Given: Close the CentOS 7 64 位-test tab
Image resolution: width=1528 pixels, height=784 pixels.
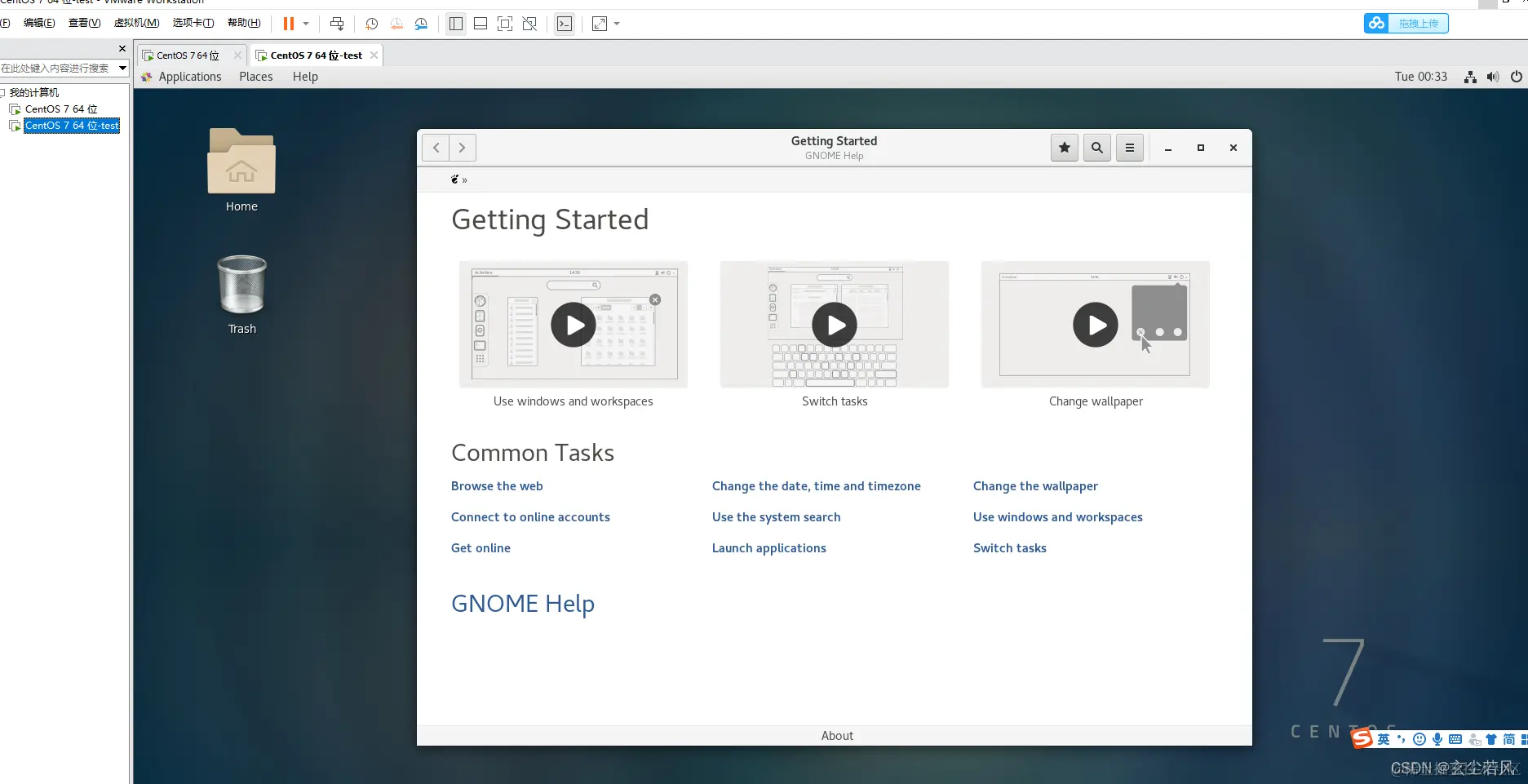Looking at the screenshot, I should click(x=374, y=55).
